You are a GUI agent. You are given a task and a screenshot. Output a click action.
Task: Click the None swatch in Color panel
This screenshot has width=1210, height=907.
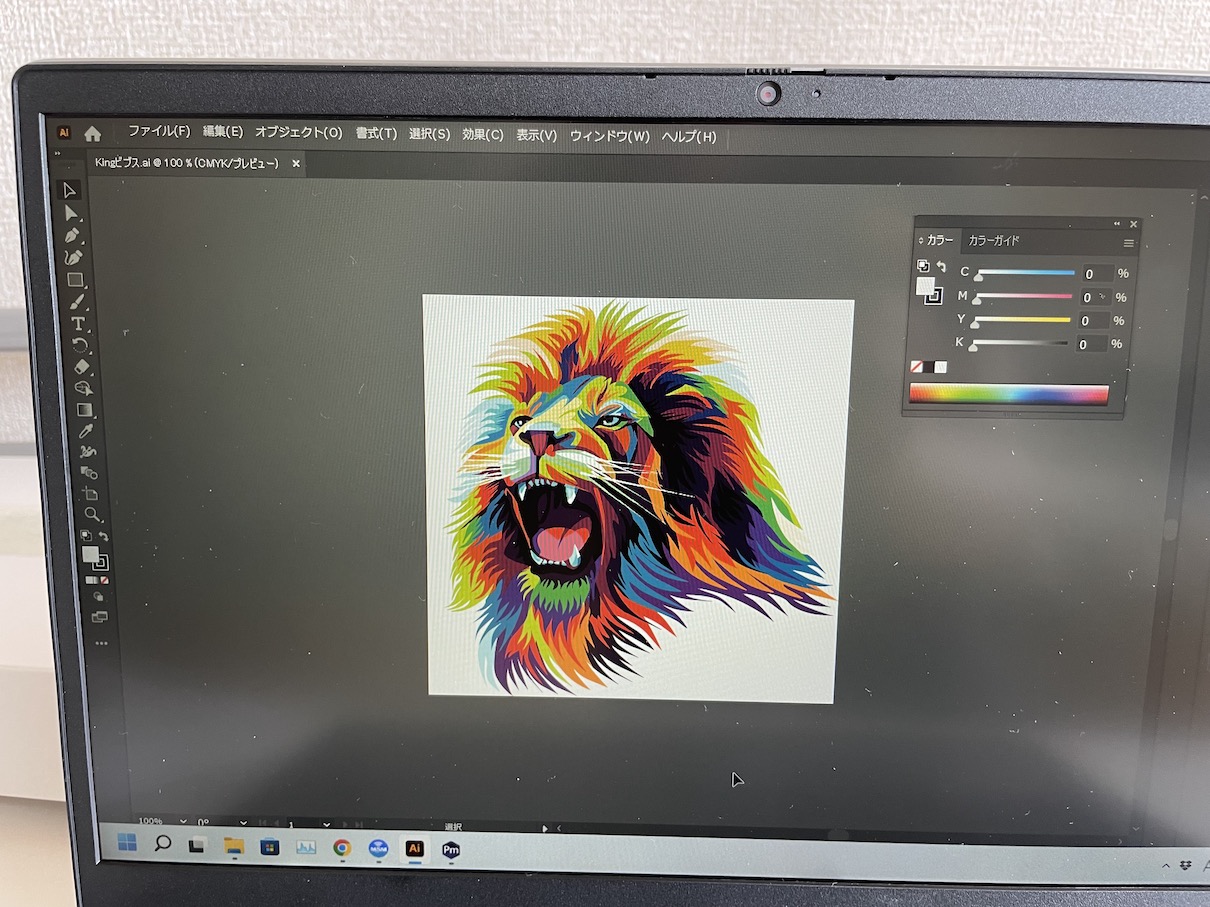point(915,367)
